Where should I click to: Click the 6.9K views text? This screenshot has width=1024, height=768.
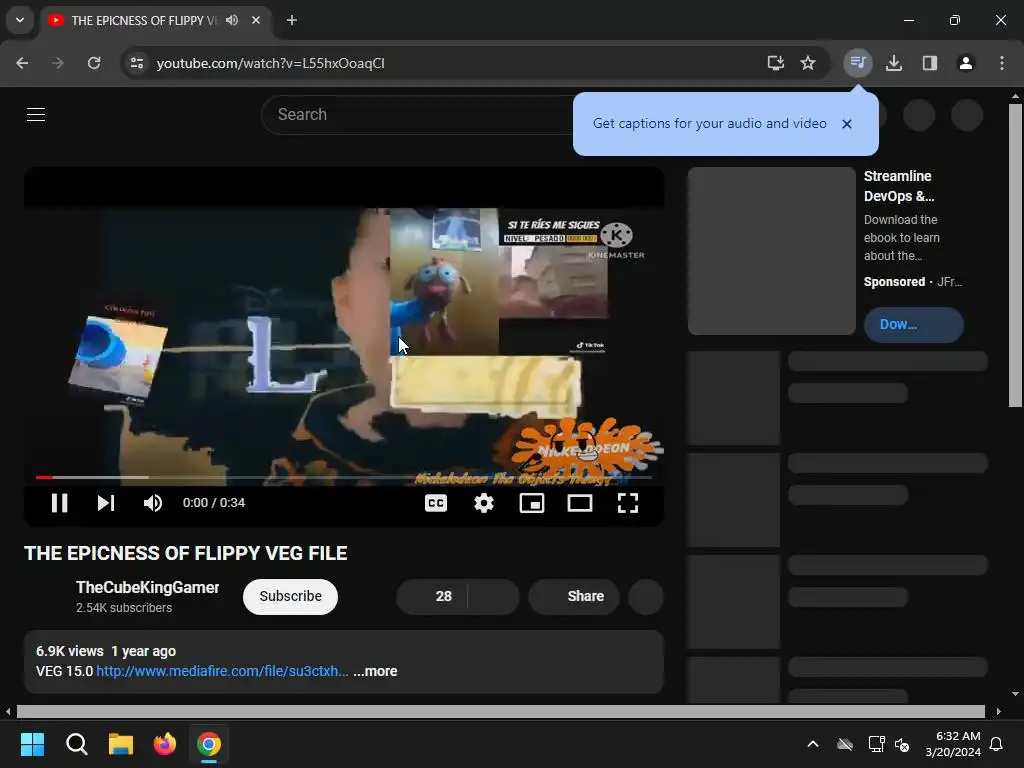[70, 651]
